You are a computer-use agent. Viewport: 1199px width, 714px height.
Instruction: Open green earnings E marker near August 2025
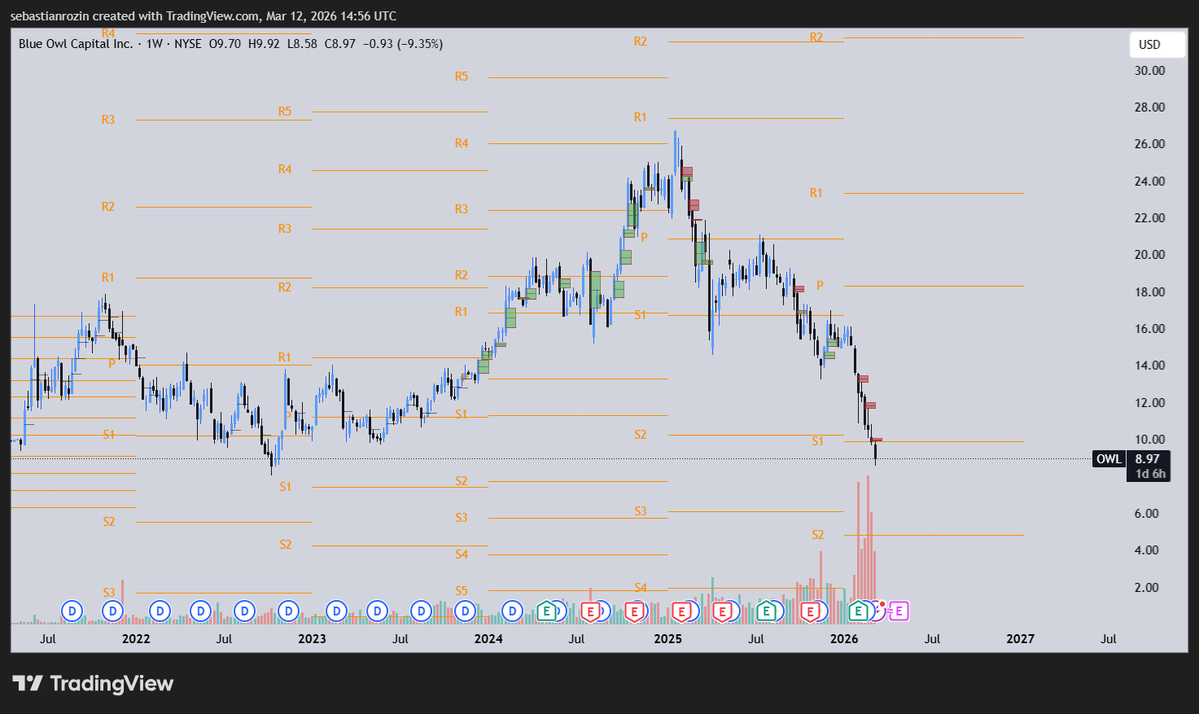pyautogui.click(x=767, y=611)
